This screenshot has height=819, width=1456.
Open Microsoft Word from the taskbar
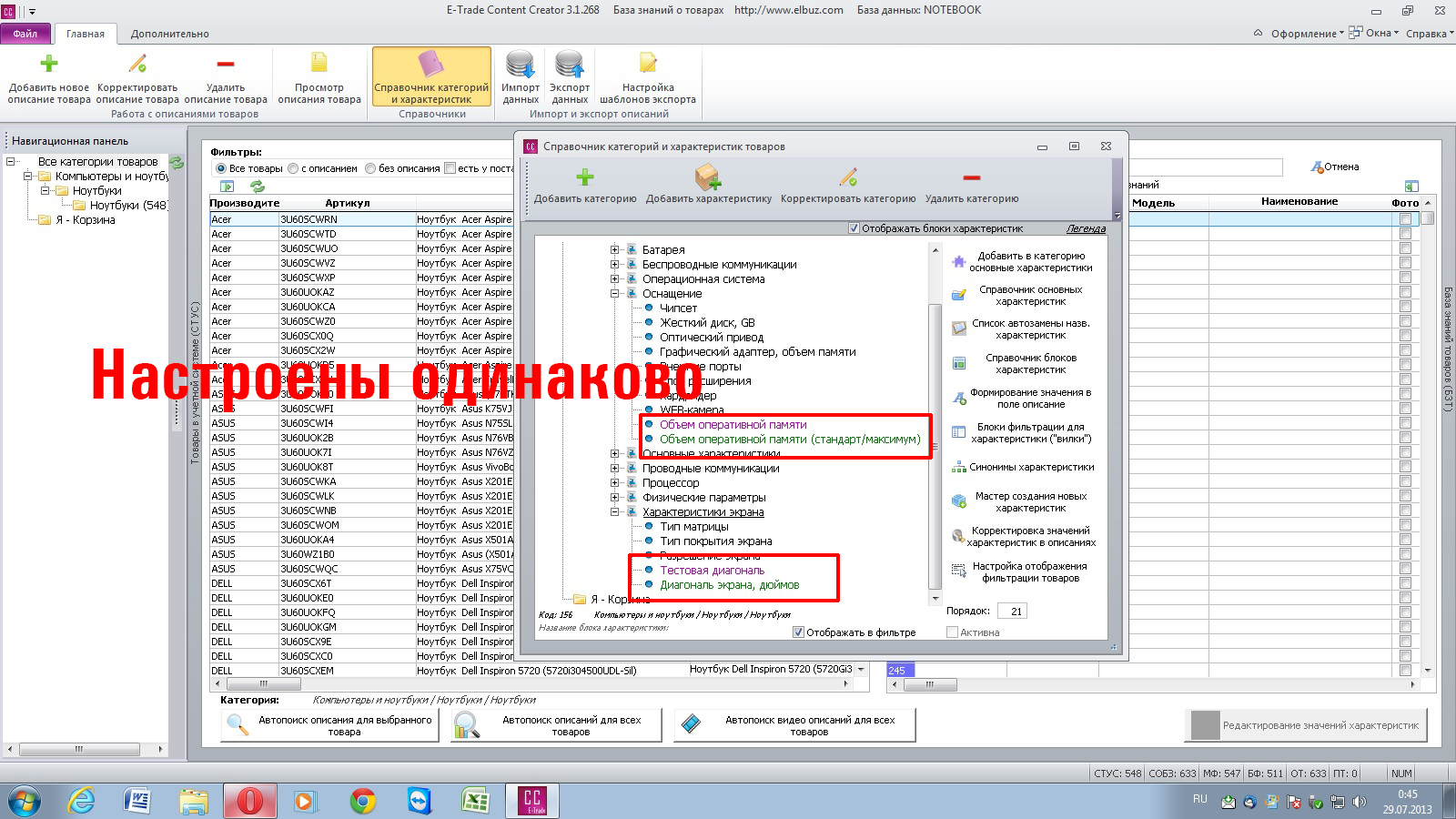pos(136,801)
